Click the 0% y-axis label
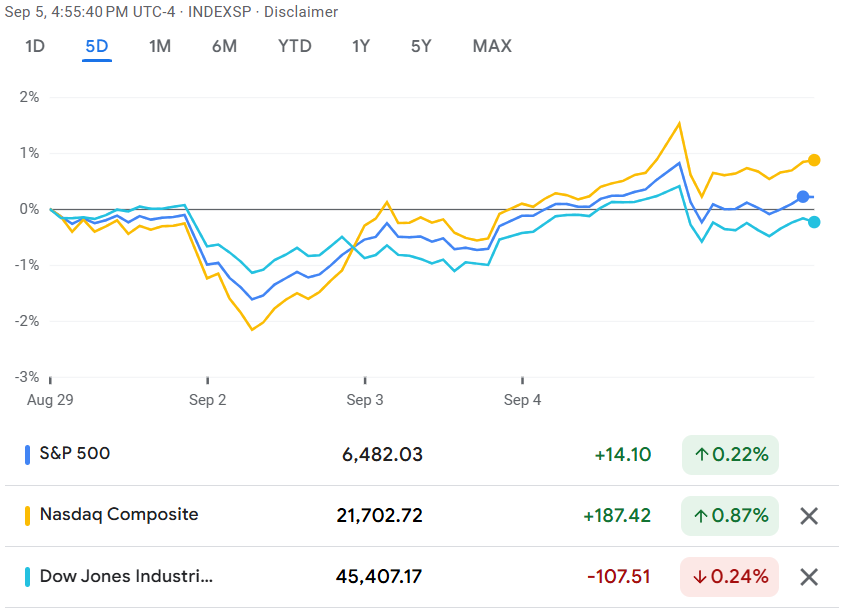 point(29,209)
